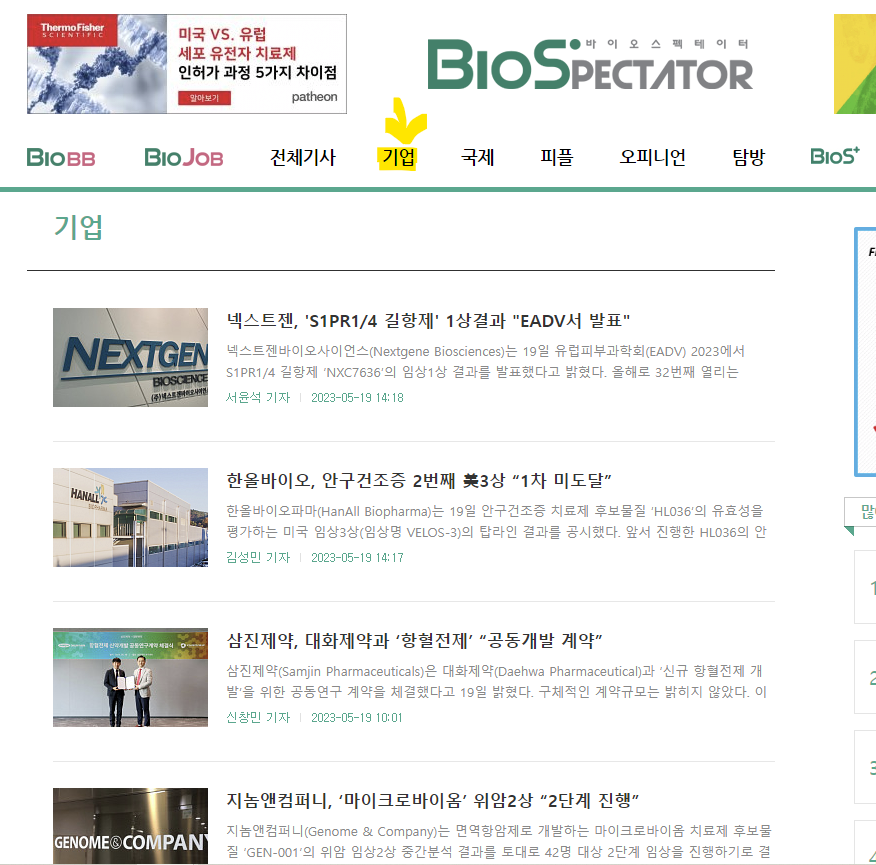
Task: Open the BioSpectator home logo
Action: coord(590,64)
